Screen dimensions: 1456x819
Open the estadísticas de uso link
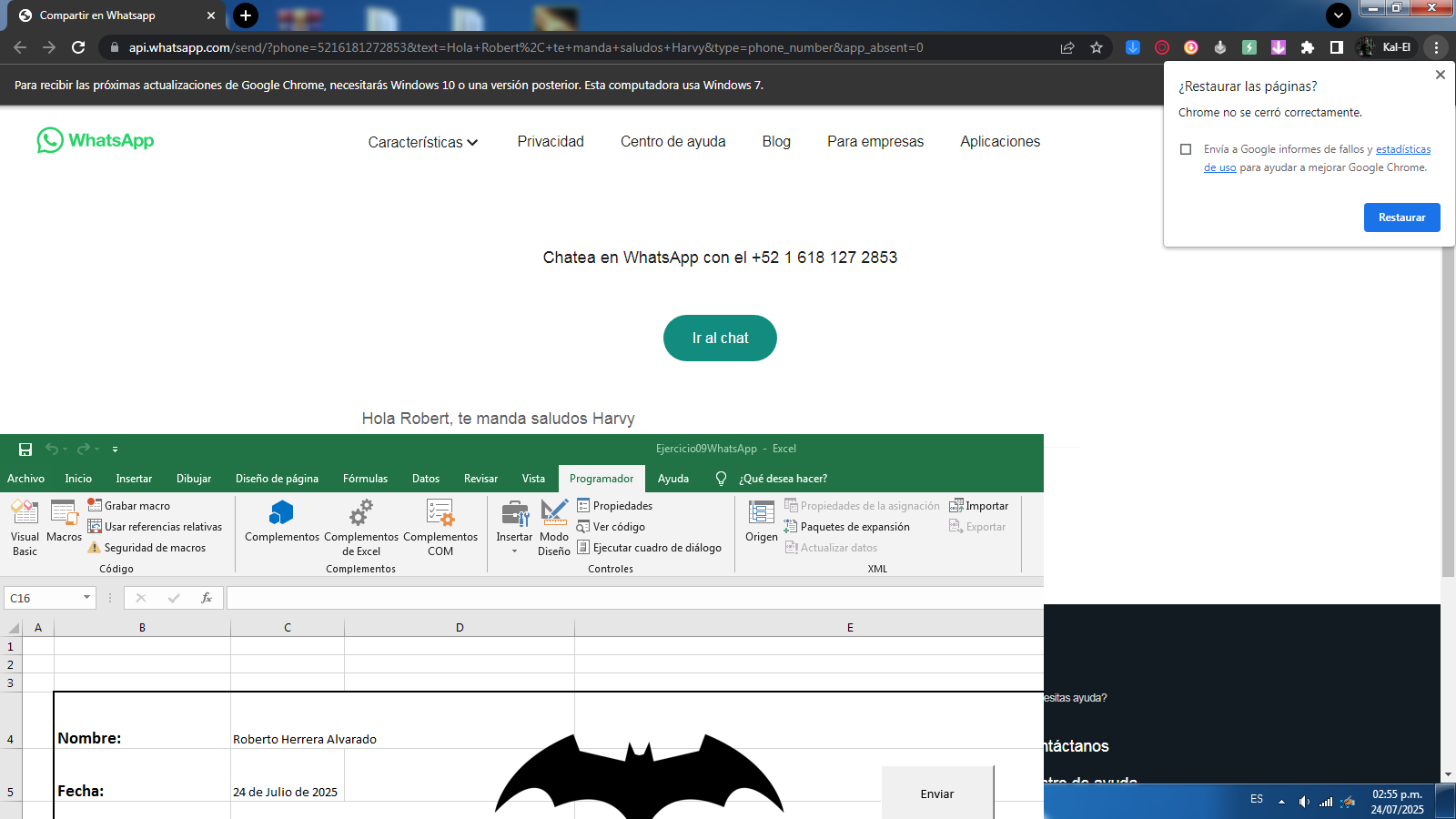tap(1402, 149)
